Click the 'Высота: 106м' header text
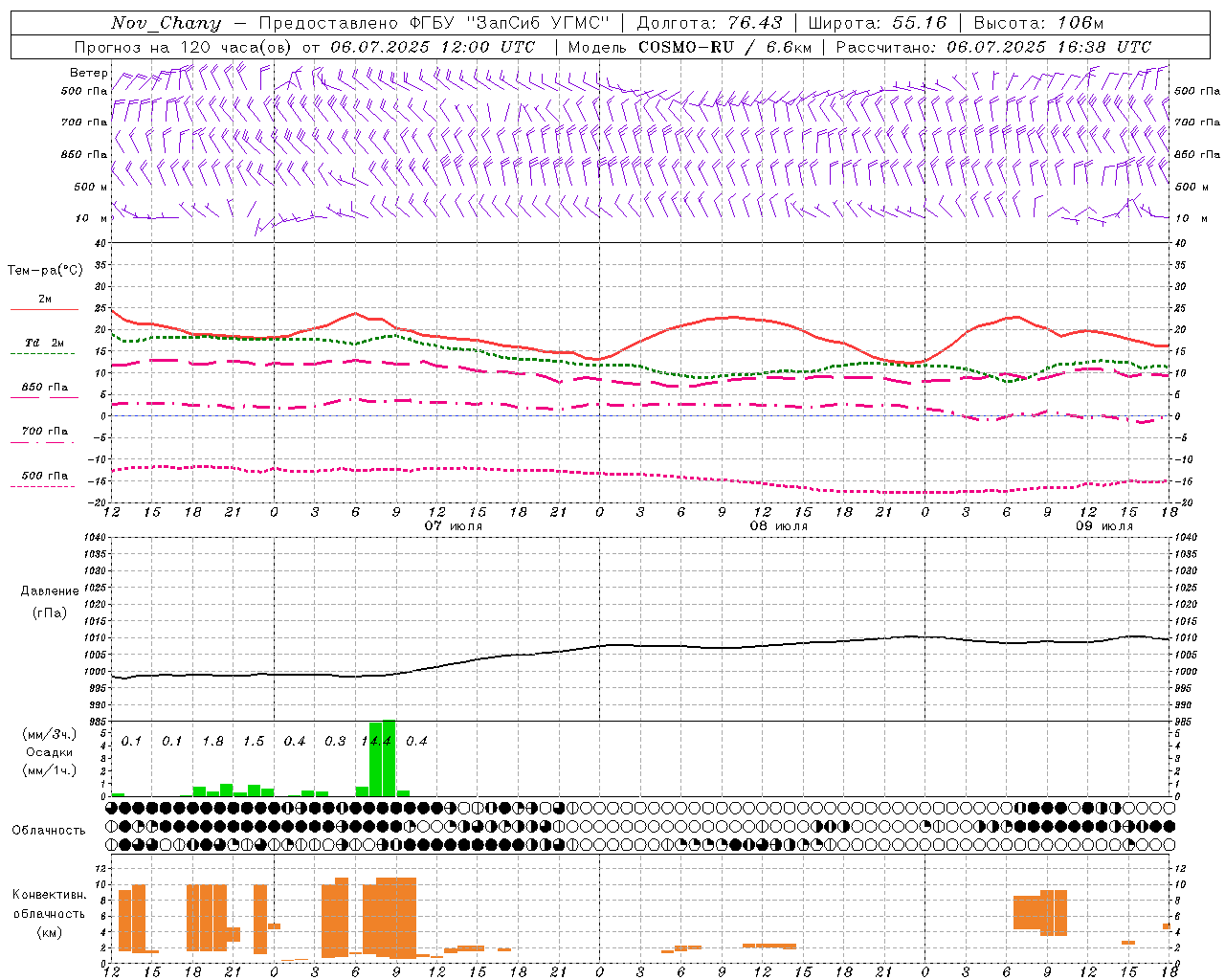Viewport: 1225px width, 980px height. coord(1038,23)
